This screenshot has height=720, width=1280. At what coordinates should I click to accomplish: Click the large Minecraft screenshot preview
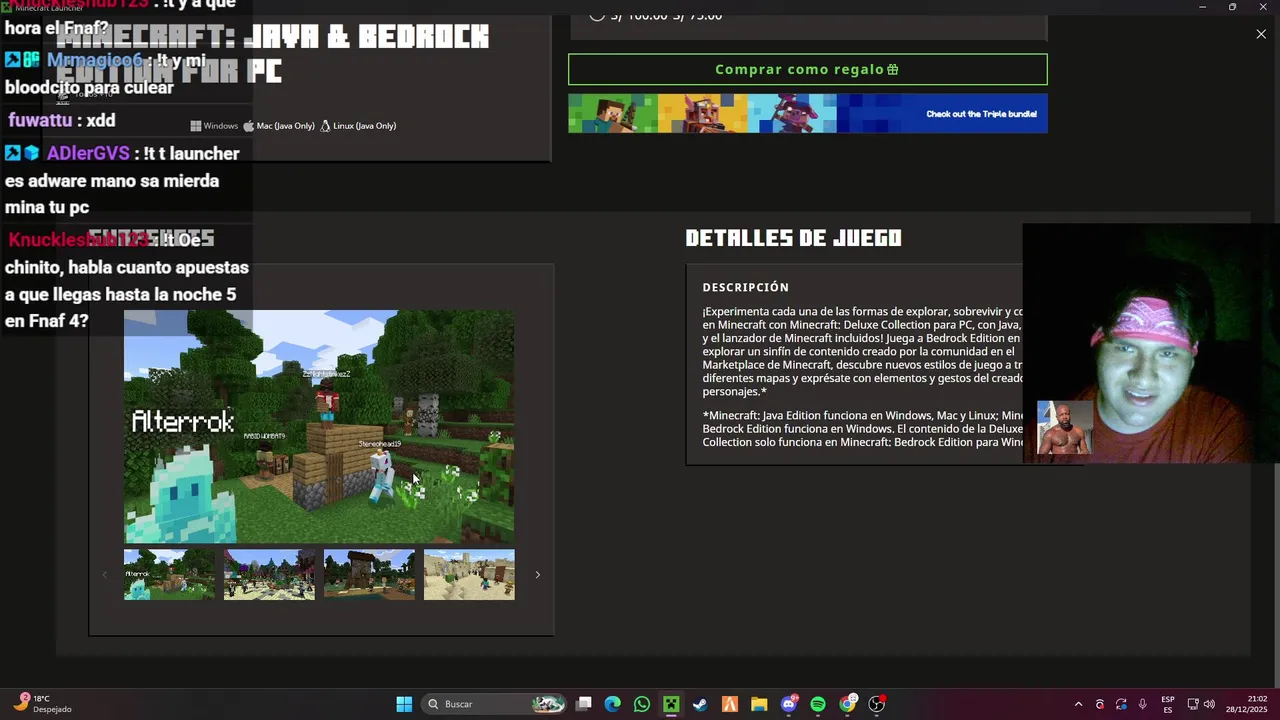[x=319, y=427]
